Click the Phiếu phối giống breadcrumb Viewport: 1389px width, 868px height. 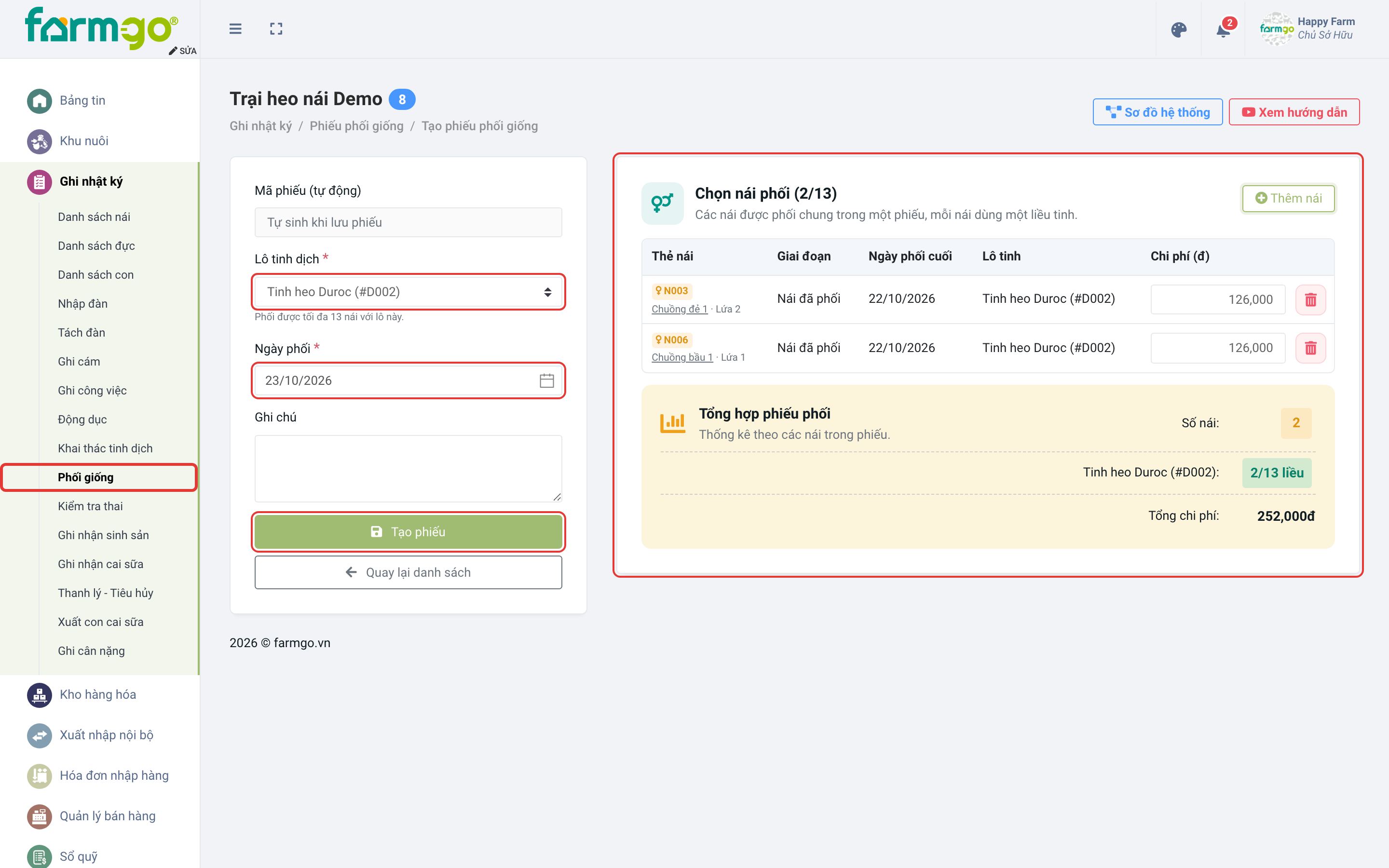click(356, 126)
